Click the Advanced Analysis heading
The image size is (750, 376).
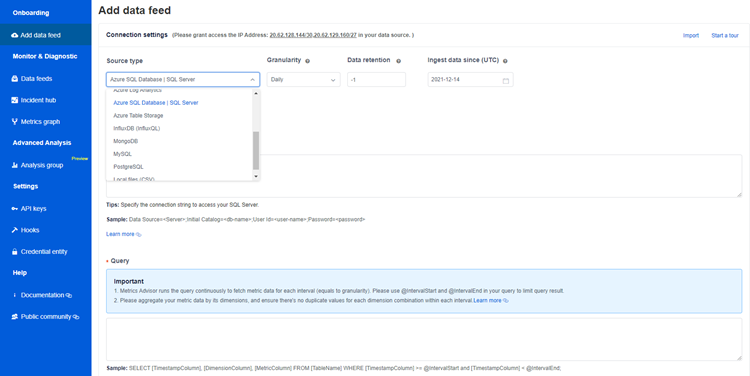[x=42, y=143]
